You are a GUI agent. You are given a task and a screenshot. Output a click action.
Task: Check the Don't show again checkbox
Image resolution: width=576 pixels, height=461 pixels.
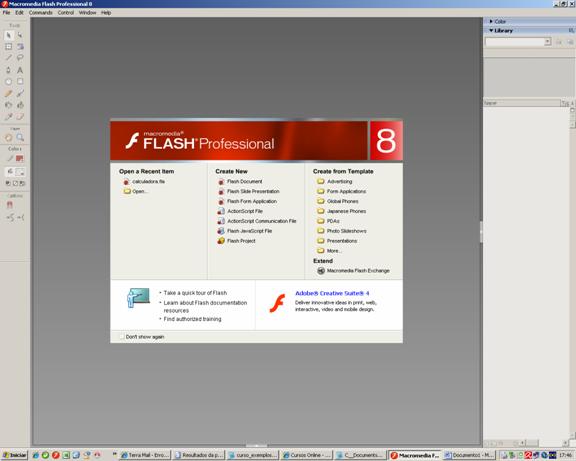122,336
